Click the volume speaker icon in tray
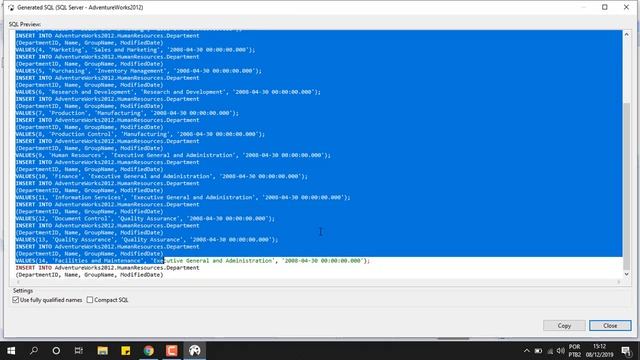Image resolution: width=640 pixels, height=360 pixels. click(x=561, y=351)
